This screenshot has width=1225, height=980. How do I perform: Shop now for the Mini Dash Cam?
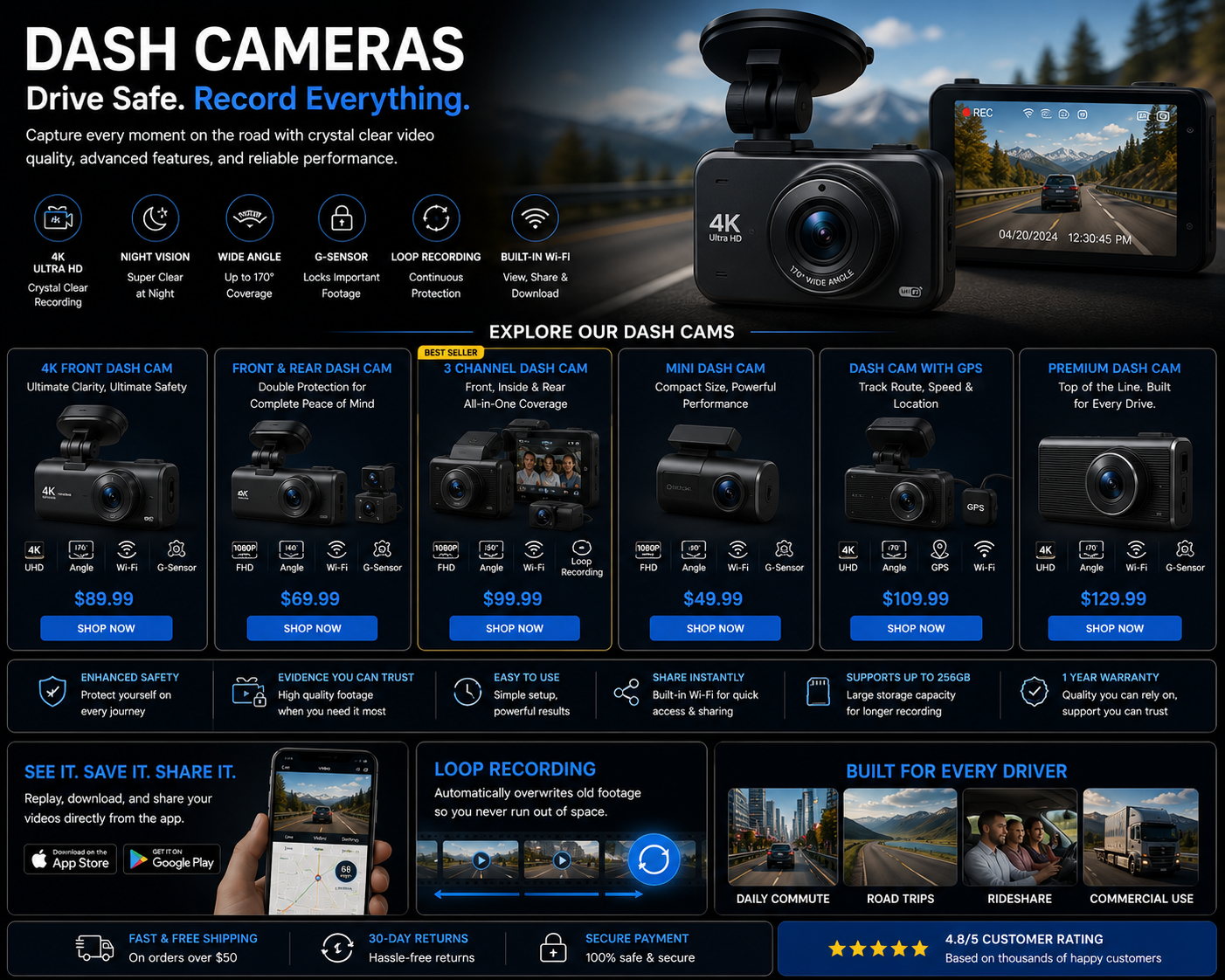715,628
